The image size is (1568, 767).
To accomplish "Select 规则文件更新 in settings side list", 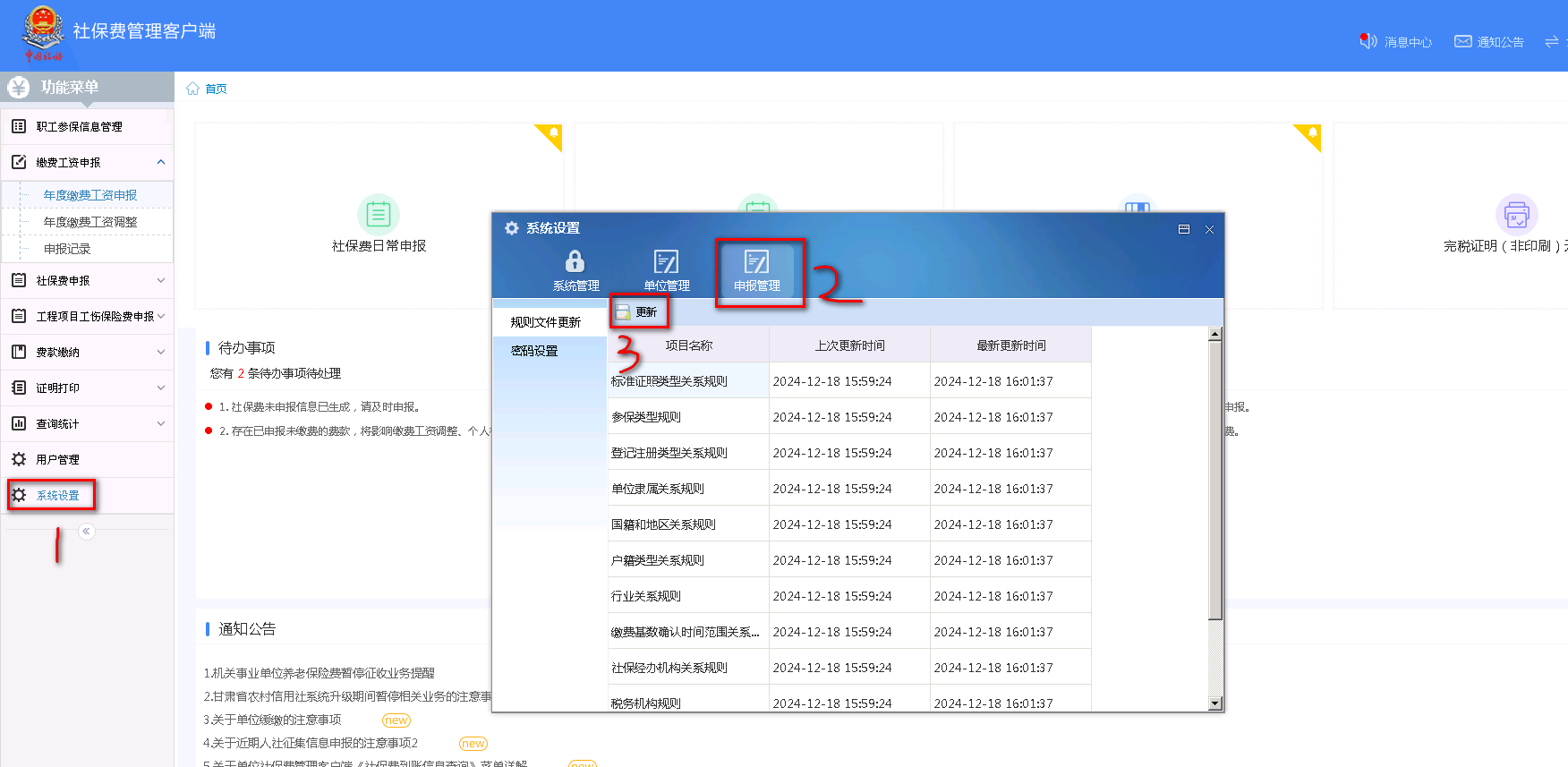I will [545, 322].
